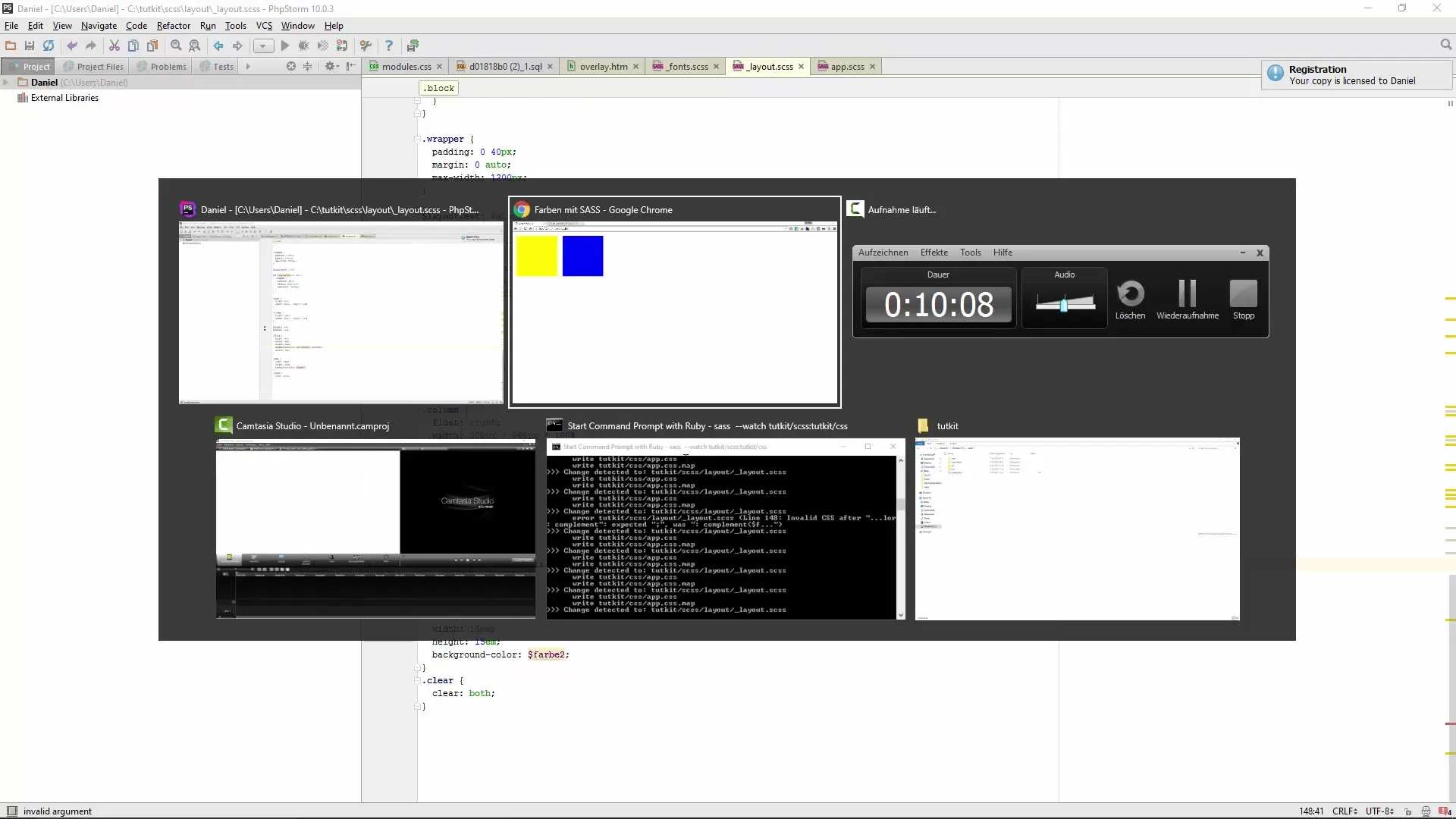Click the Debug bug icon
The image size is (1456, 819).
point(304,45)
